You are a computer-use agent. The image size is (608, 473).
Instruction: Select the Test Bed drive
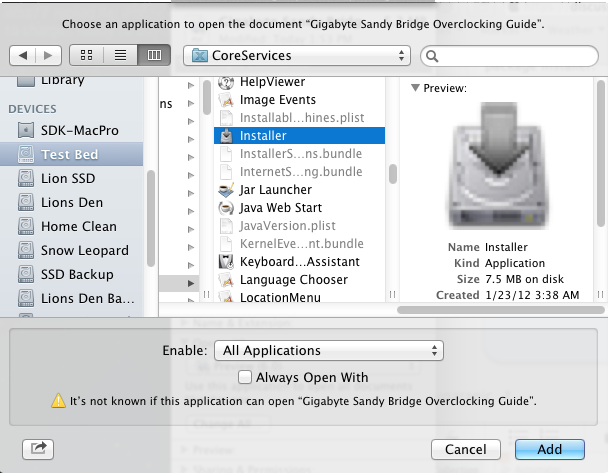[x=72, y=154]
